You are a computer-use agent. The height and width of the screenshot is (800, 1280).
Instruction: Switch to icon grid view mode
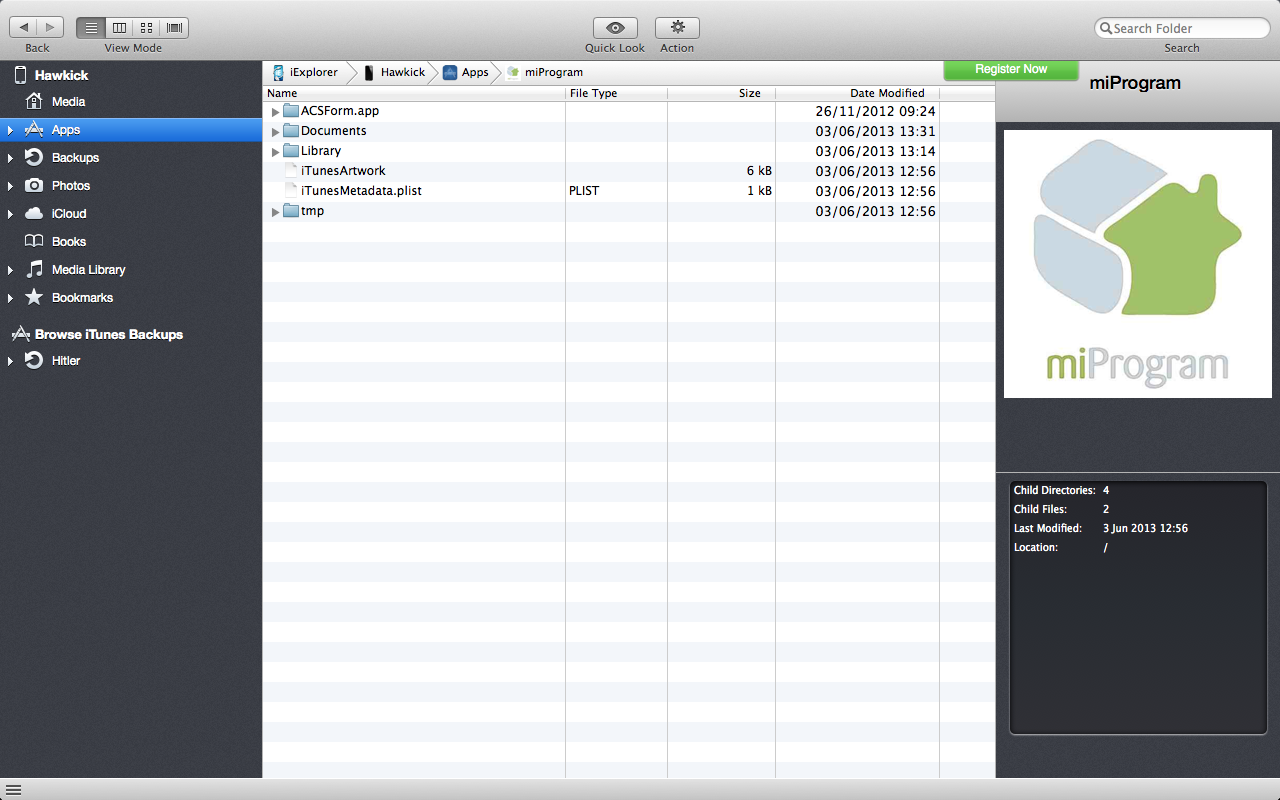click(146, 28)
